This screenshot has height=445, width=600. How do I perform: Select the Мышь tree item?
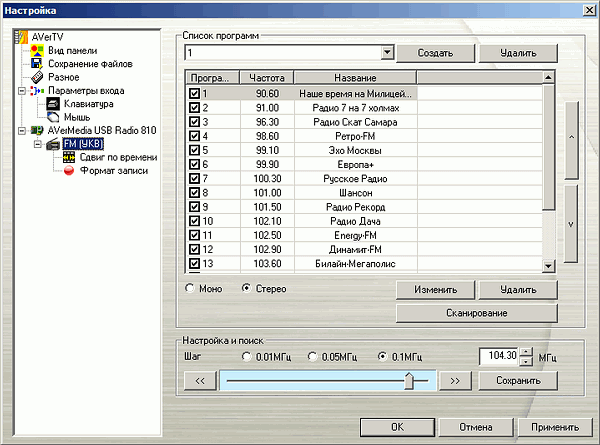click(x=77, y=117)
